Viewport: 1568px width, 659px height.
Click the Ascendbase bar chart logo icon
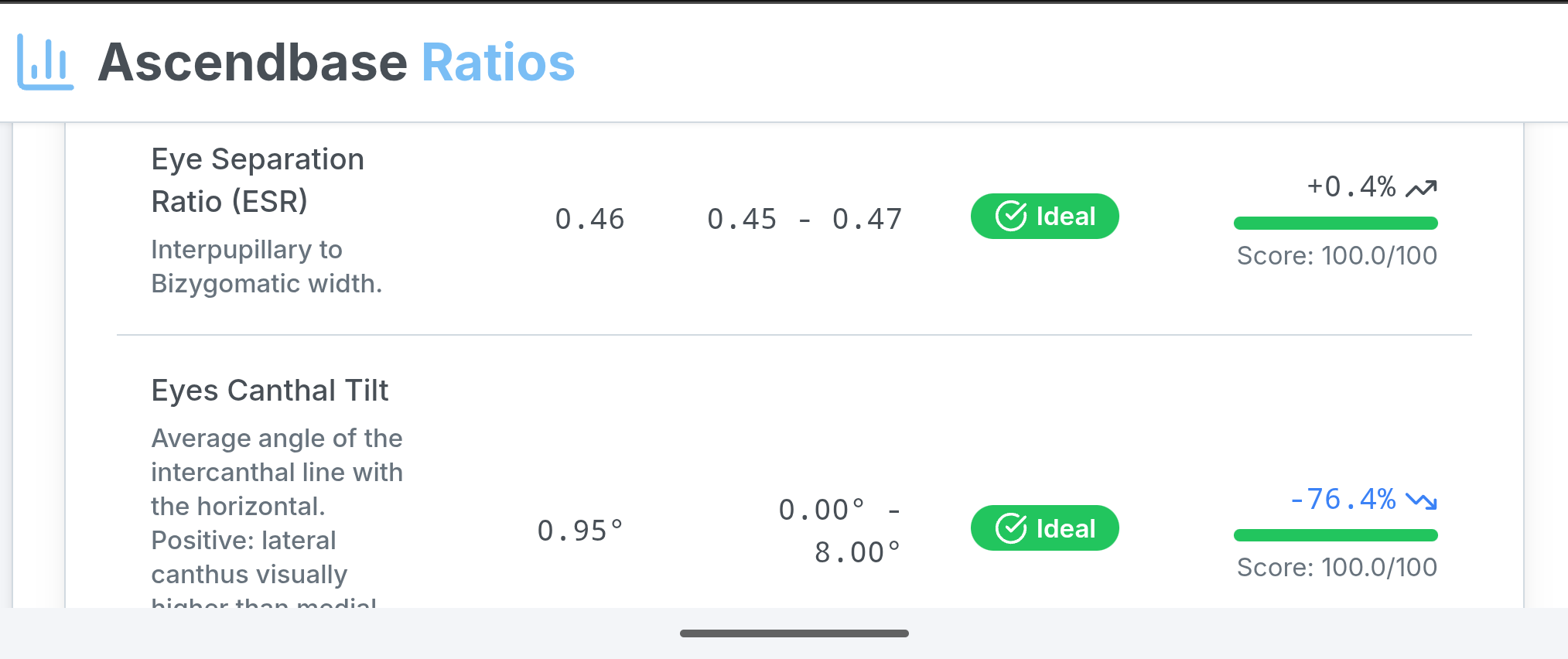45,62
